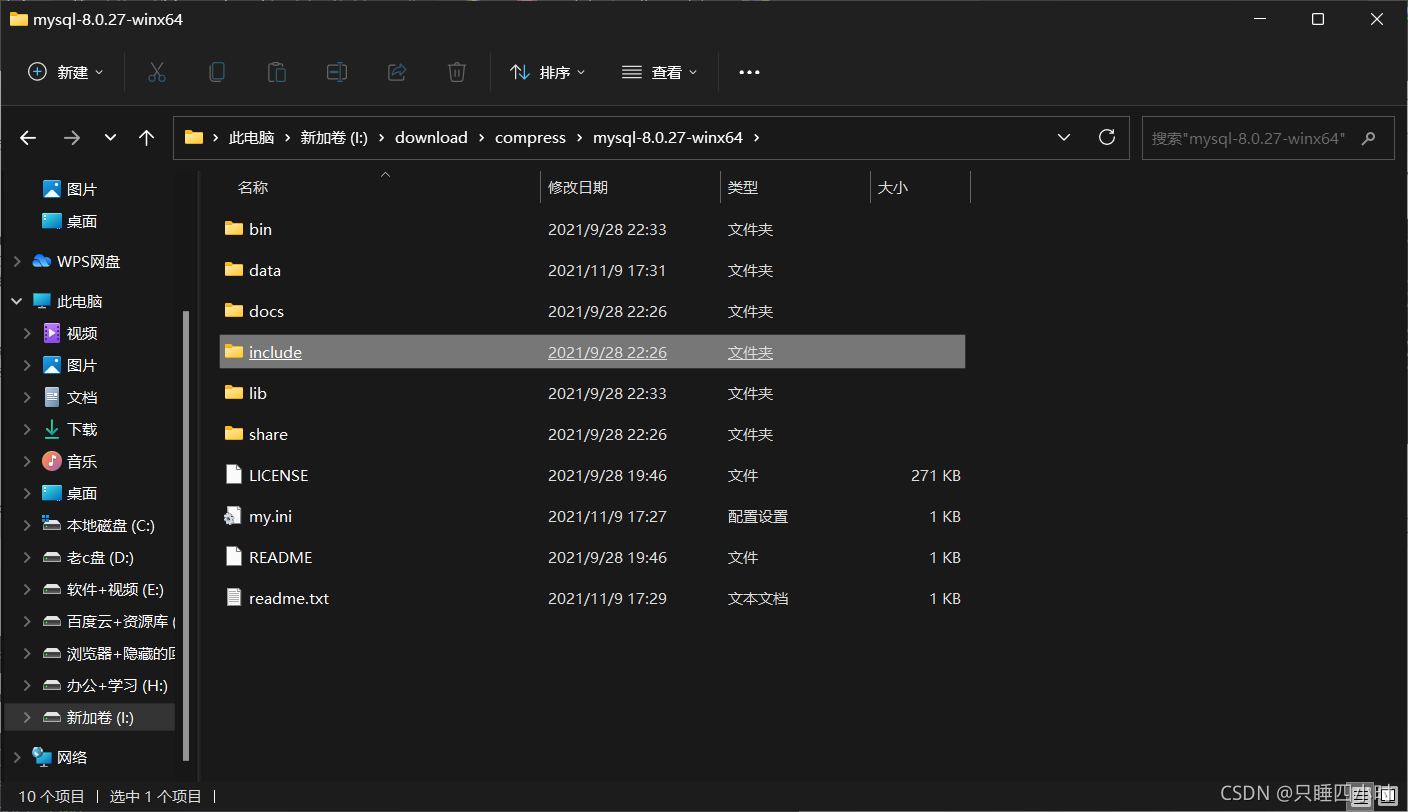The width and height of the screenshot is (1408, 812).
Task: Click the 271 KB size cell
Action: pos(936,475)
